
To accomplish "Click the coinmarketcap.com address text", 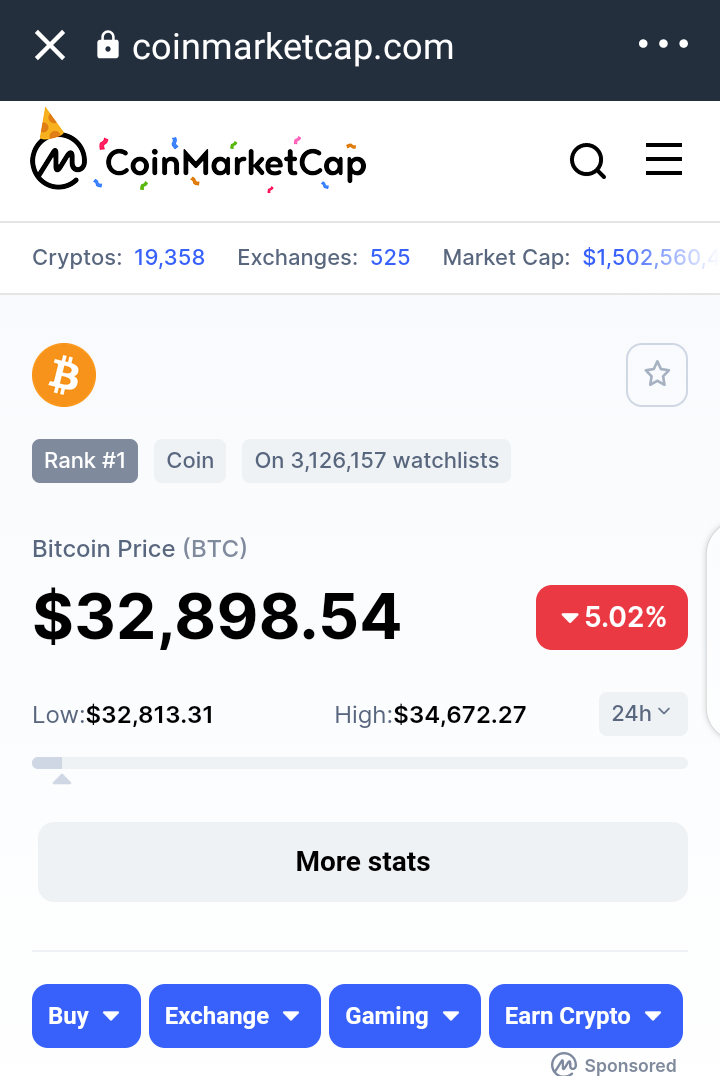I will [x=293, y=47].
